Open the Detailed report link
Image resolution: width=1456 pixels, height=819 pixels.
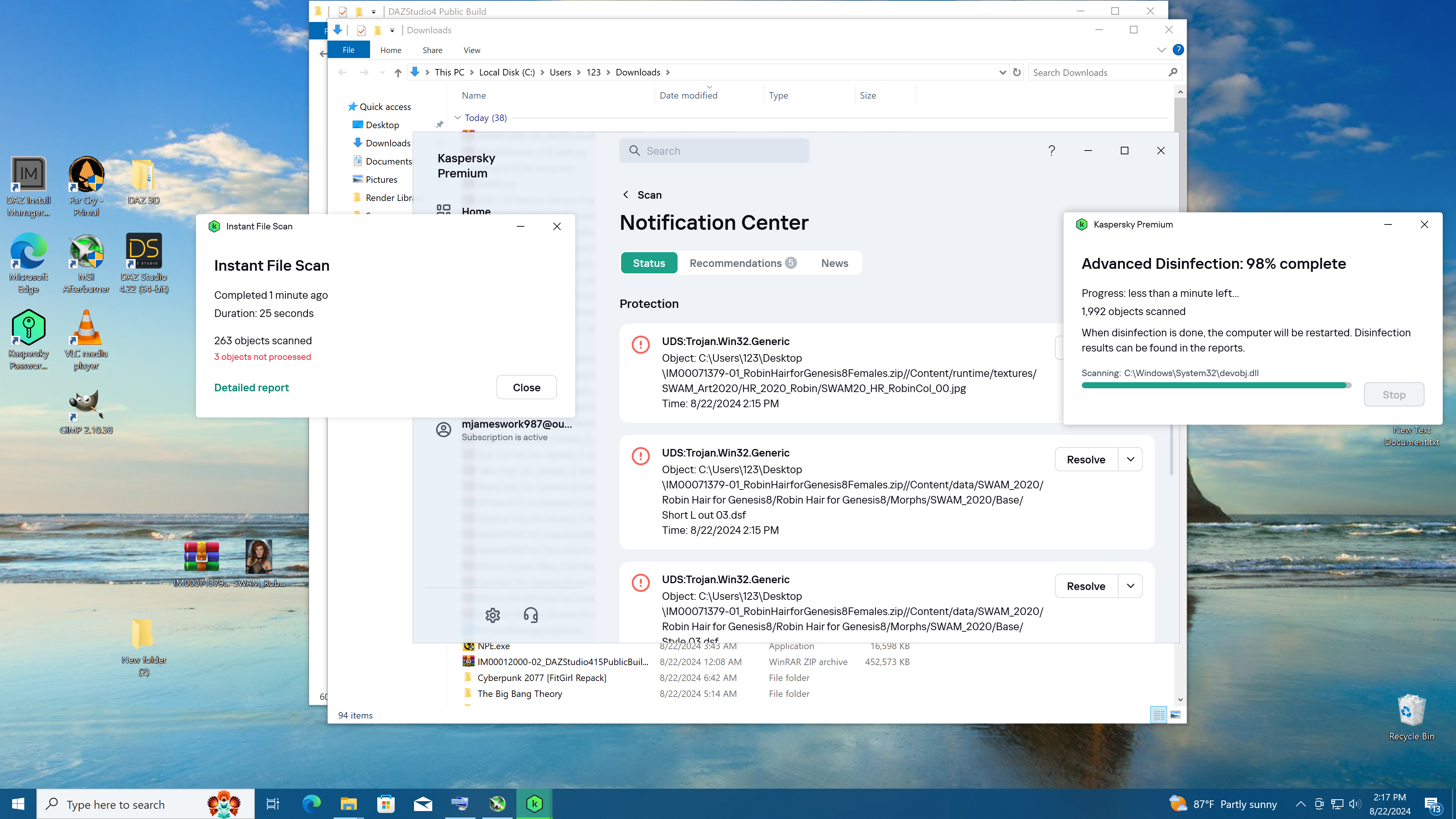click(x=251, y=387)
